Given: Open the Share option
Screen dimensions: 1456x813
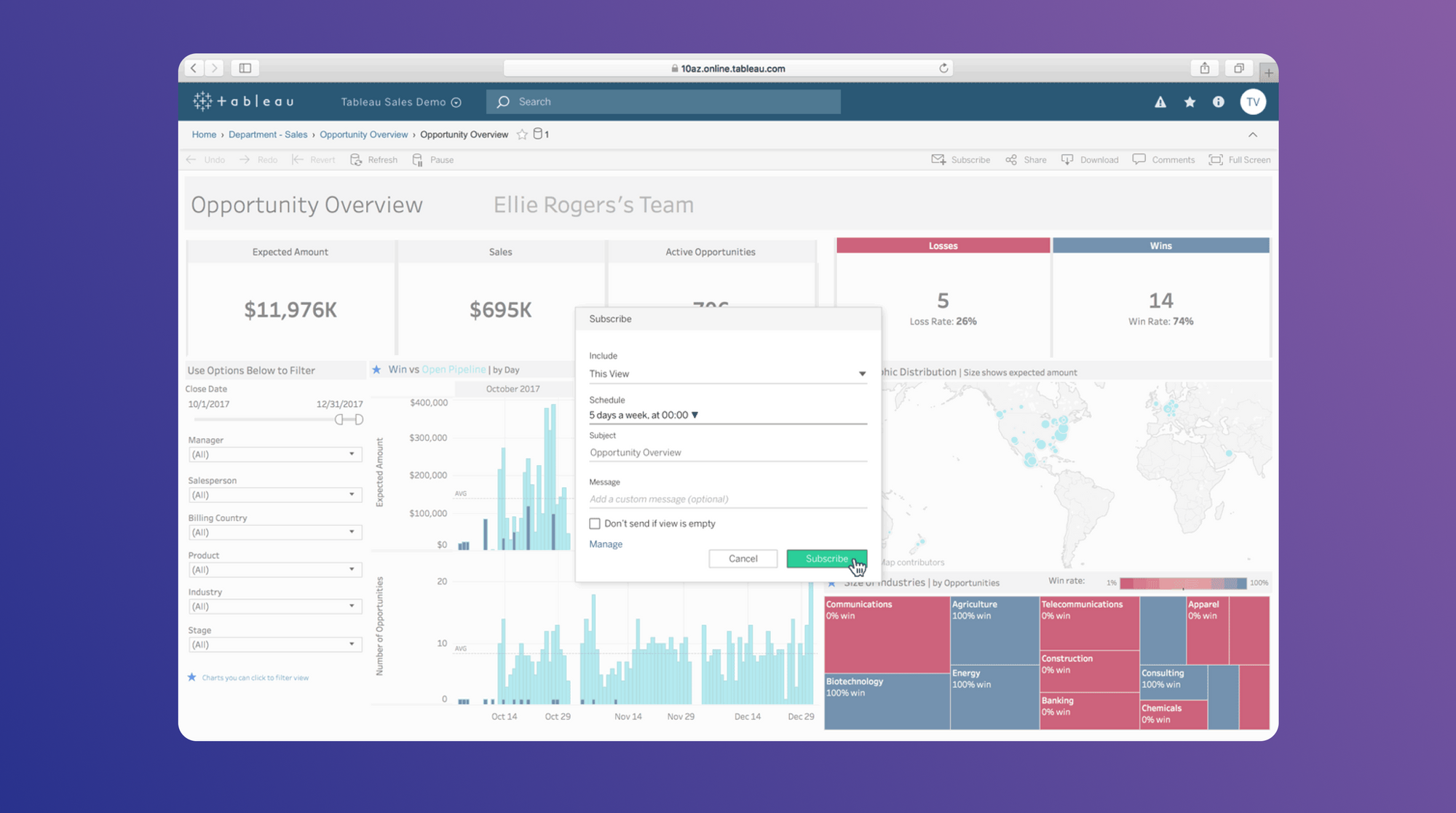Looking at the screenshot, I should tap(1026, 160).
